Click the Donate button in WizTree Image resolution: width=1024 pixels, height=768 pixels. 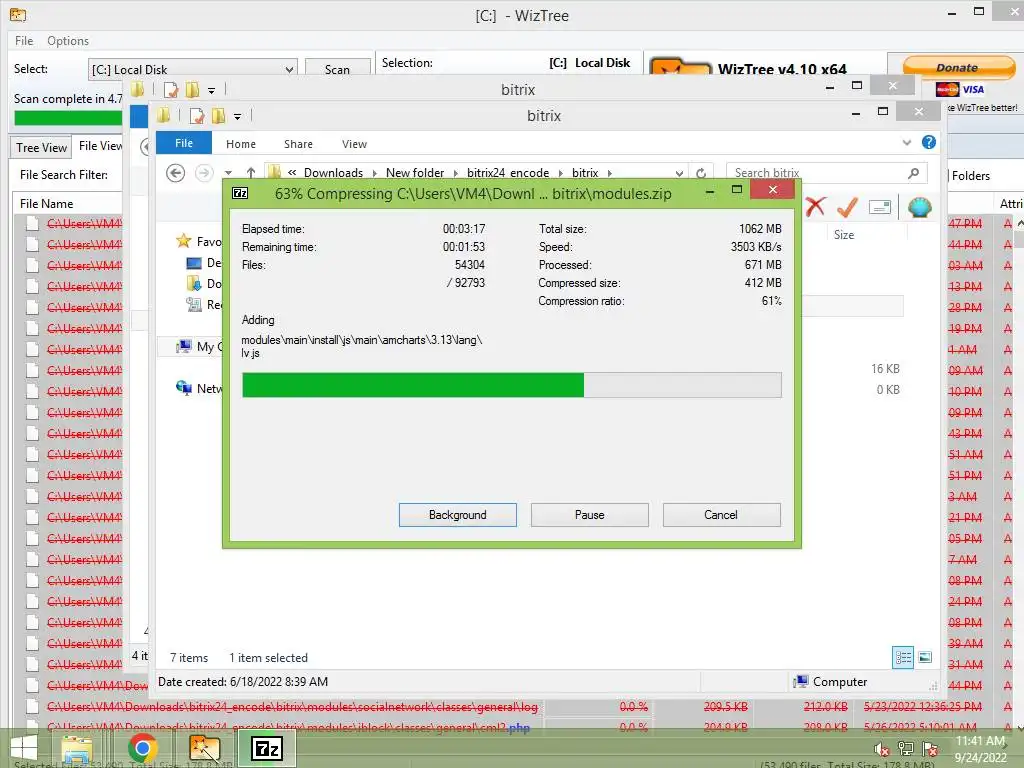pos(957,67)
